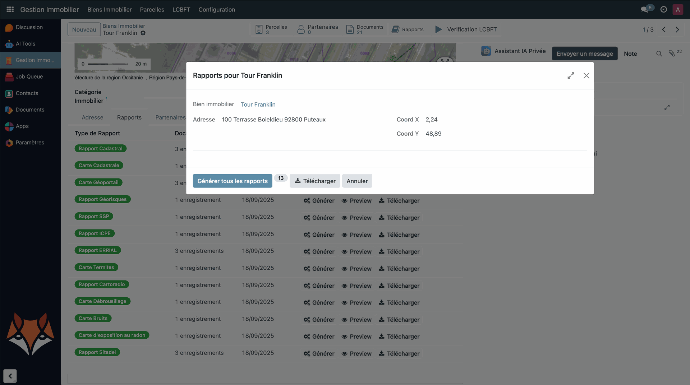Viewport: 690px width, 385px height.
Task: Select the Rapport Géorisques tag
Action: [x=103, y=199]
